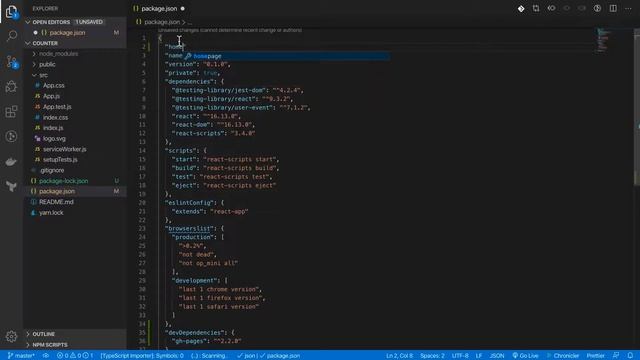Click the LF end-of-line selector
The height and width of the screenshot is (360, 640).
tap(479, 356)
